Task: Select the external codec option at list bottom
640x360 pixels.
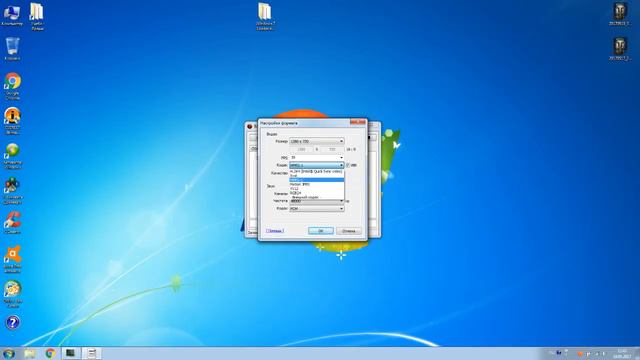Action: pos(317,197)
